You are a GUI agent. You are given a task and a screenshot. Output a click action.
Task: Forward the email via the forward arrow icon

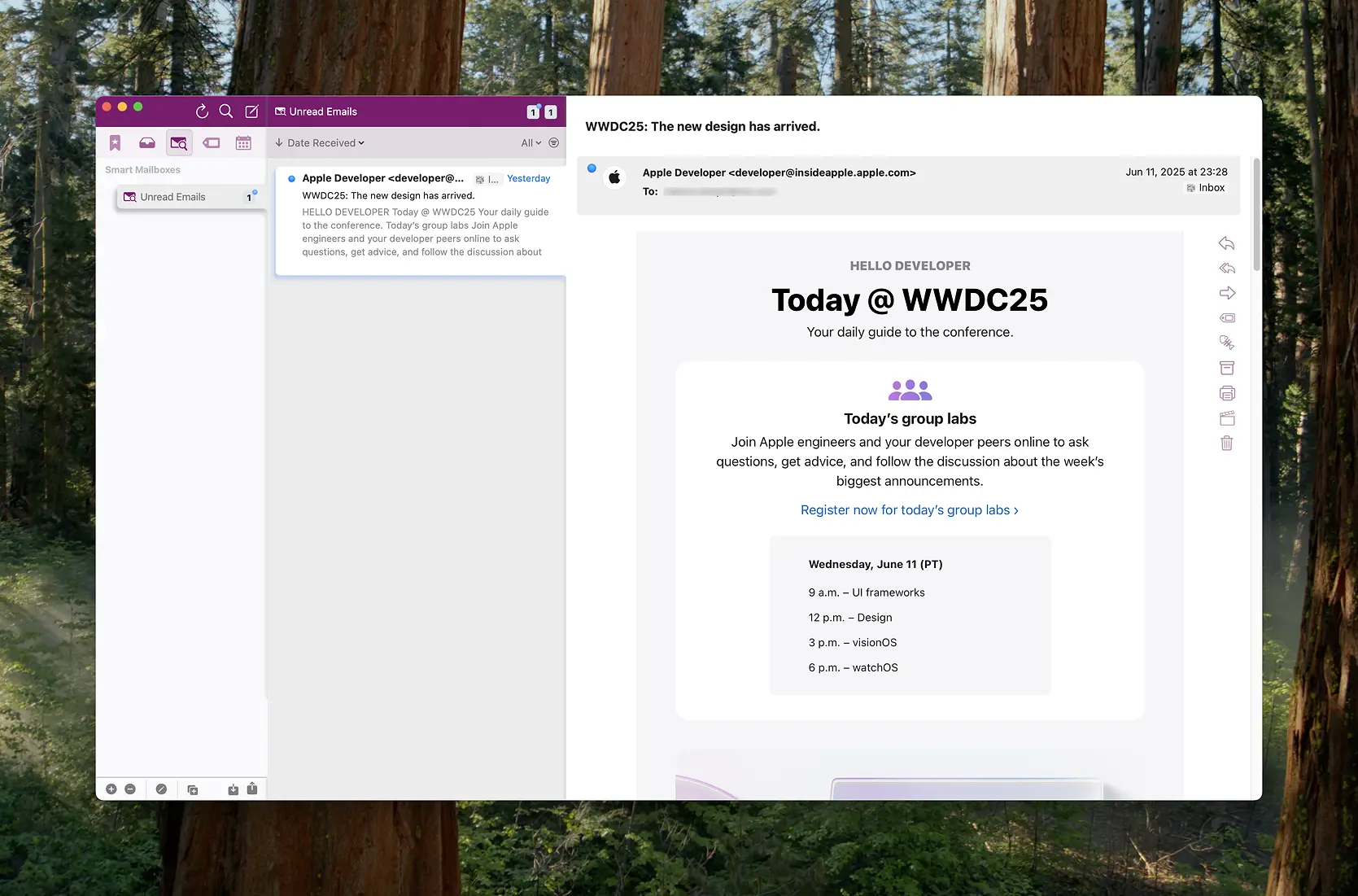pos(1227,292)
